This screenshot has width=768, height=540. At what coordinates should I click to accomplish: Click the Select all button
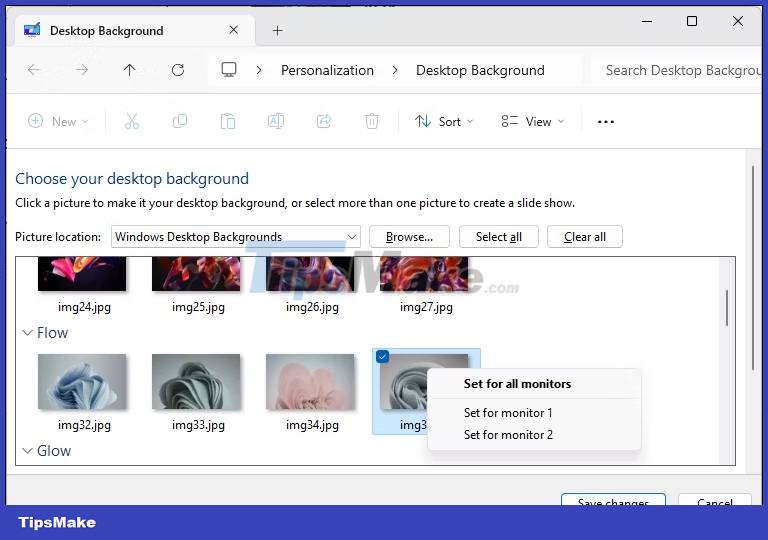(499, 237)
